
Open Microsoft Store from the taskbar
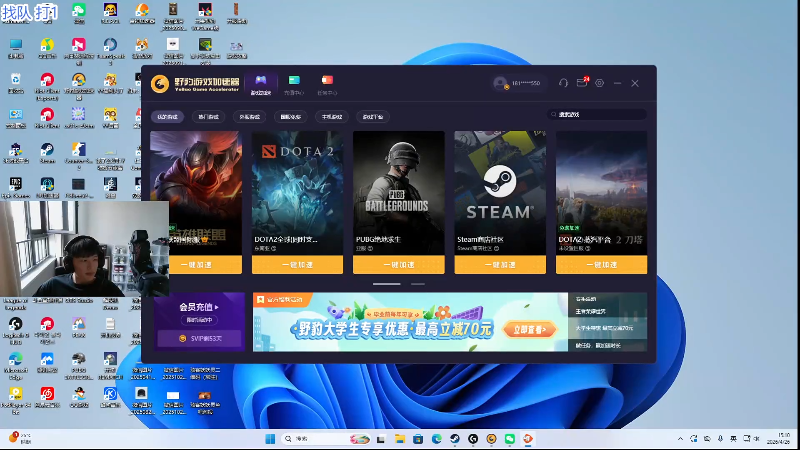click(418, 439)
